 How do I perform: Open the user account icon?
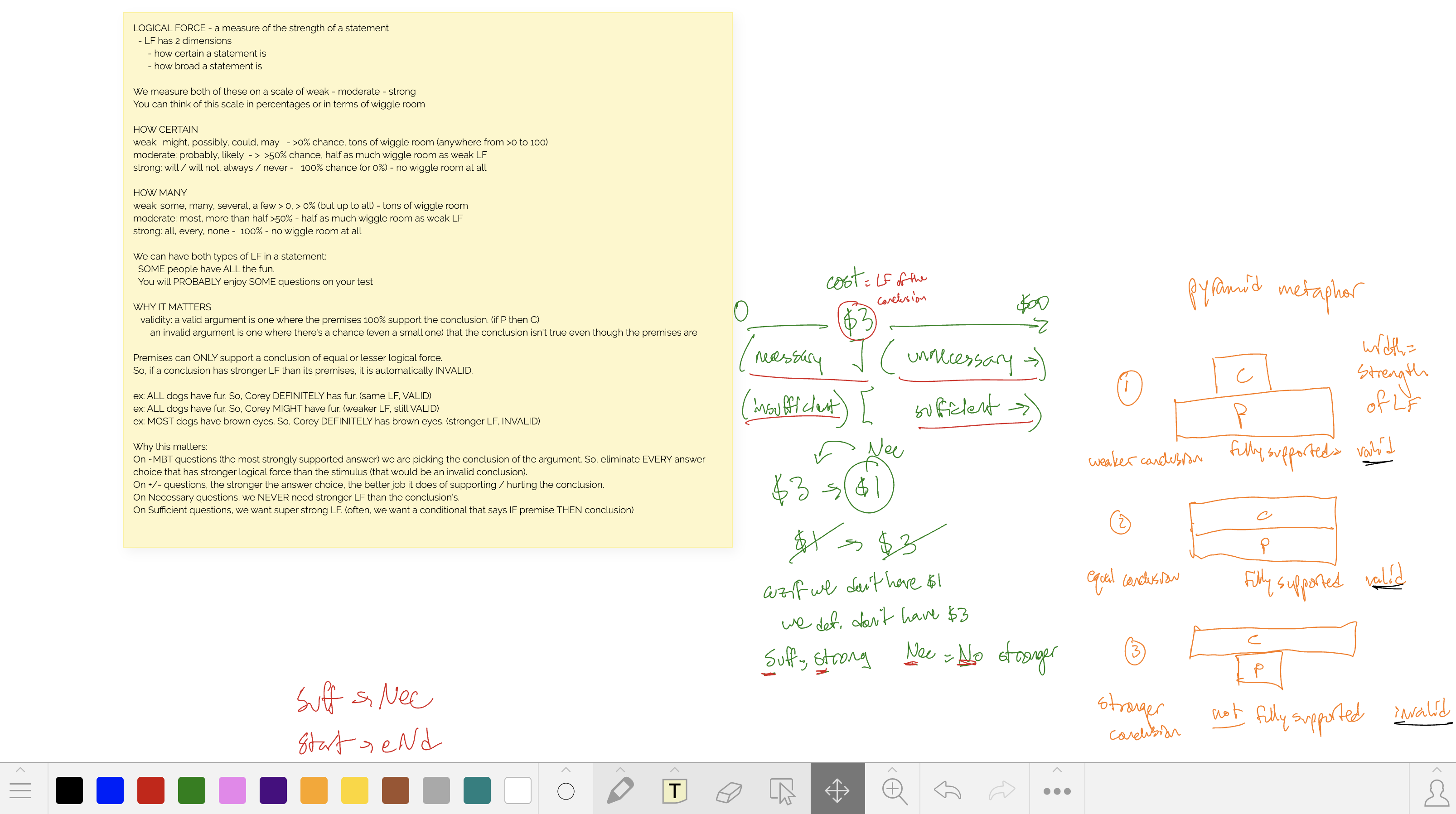tap(1436, 793)
